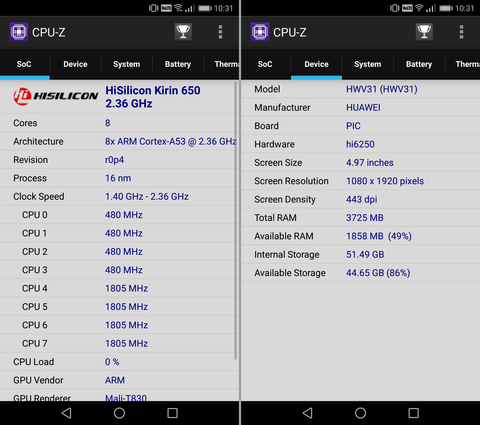Screen dimensions: 480x425
Task: Select SoC tab in right panel
Action: pos(265,64)
